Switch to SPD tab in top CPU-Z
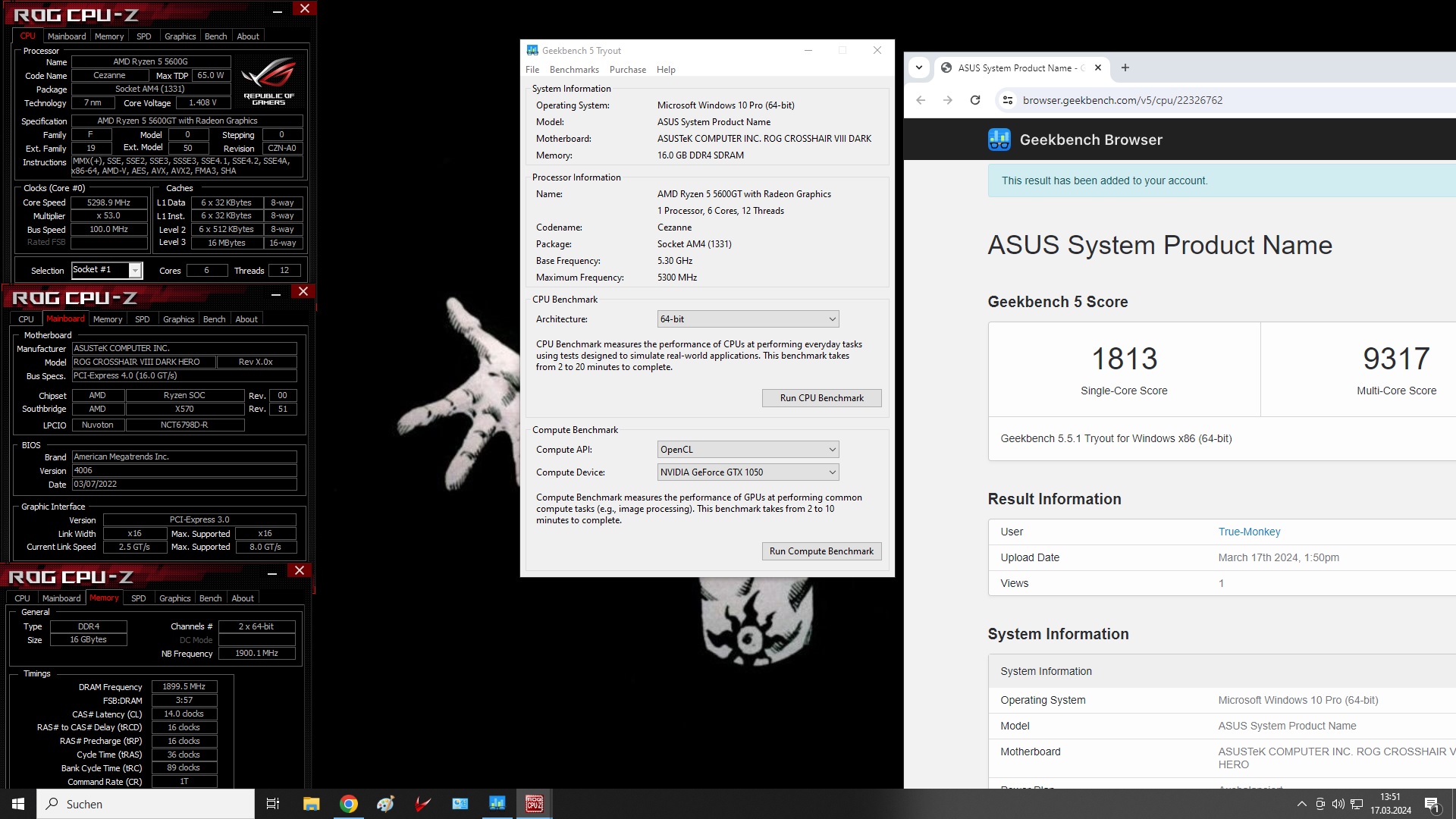 (x=143, y=36)
